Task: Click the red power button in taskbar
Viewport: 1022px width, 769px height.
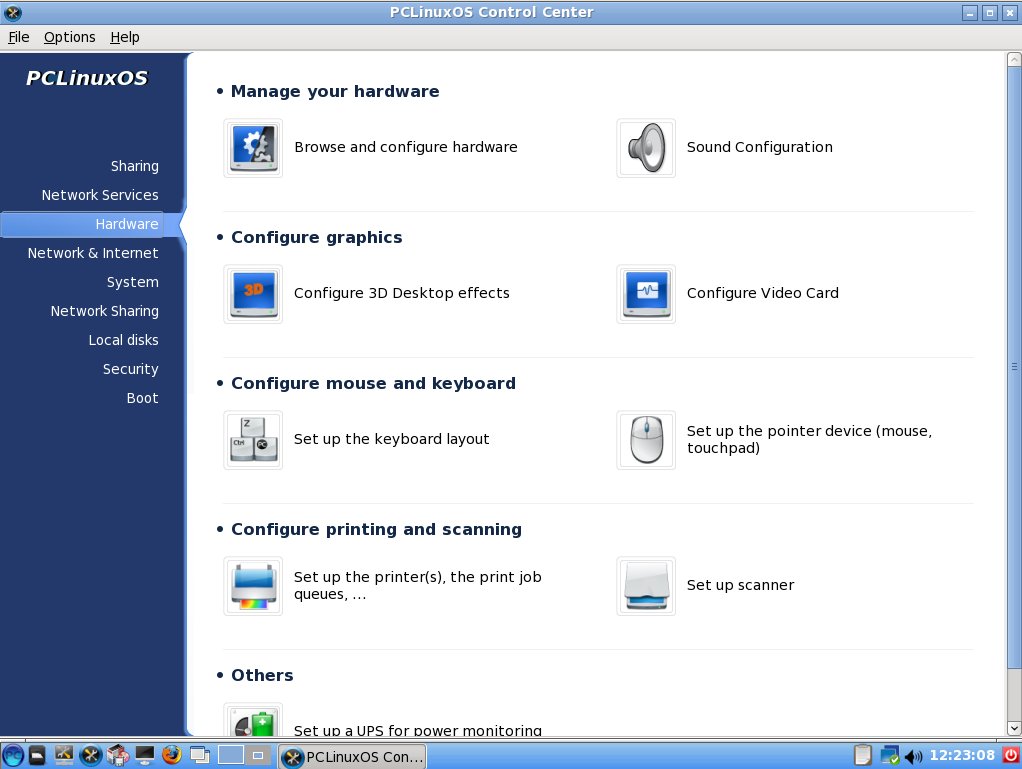Action: (1011, 755)
